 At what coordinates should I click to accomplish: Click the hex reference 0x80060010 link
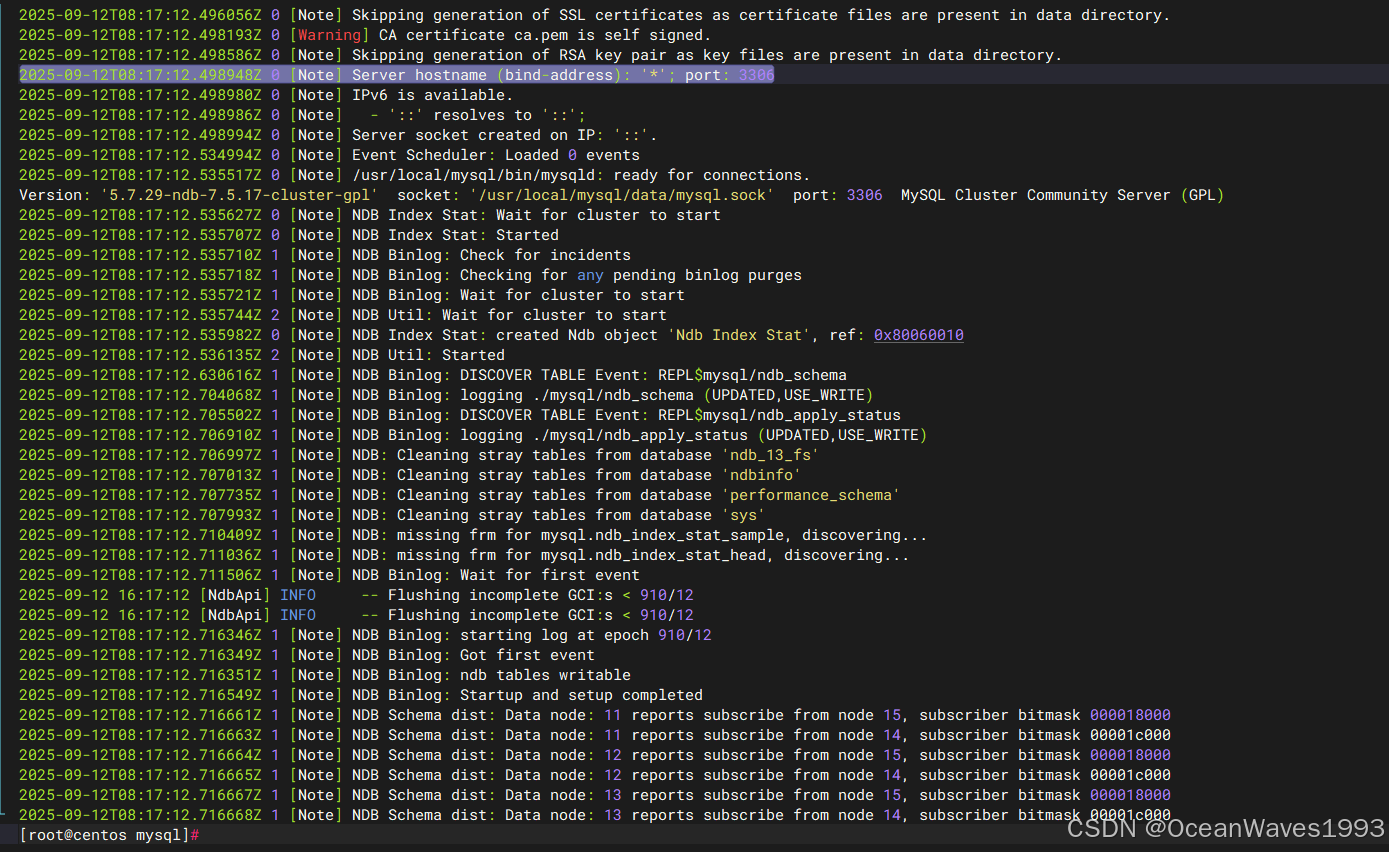pos(919,335)
